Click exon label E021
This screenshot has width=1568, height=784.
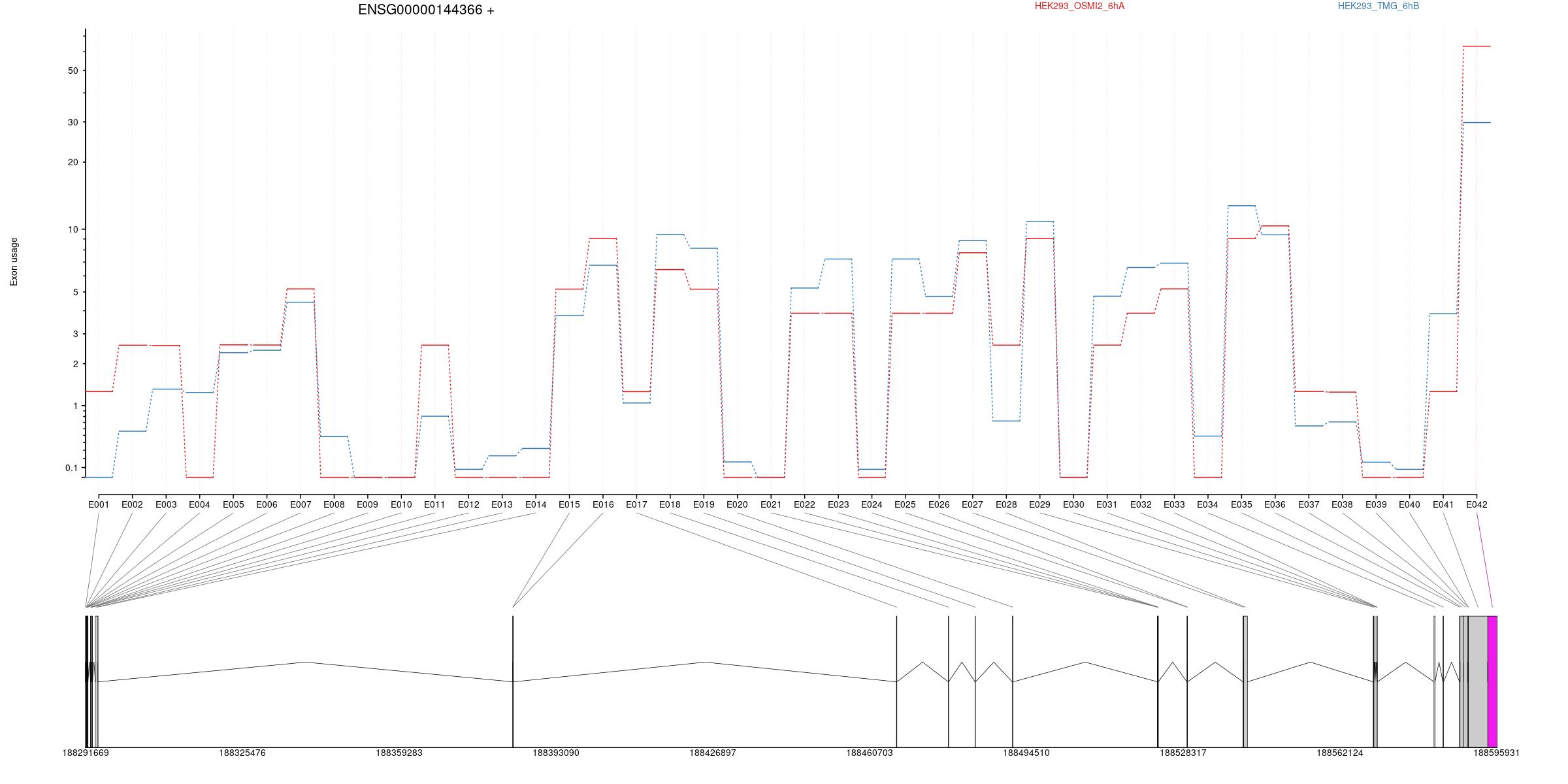click(x=771, y=504)
